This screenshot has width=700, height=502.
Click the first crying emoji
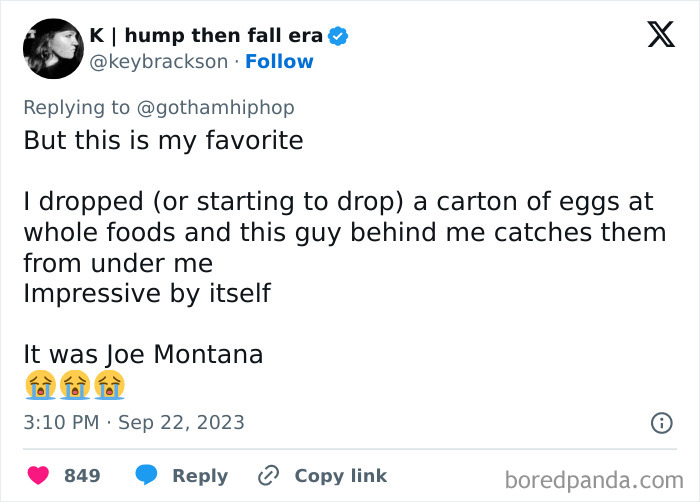click(x=39, y=384)
